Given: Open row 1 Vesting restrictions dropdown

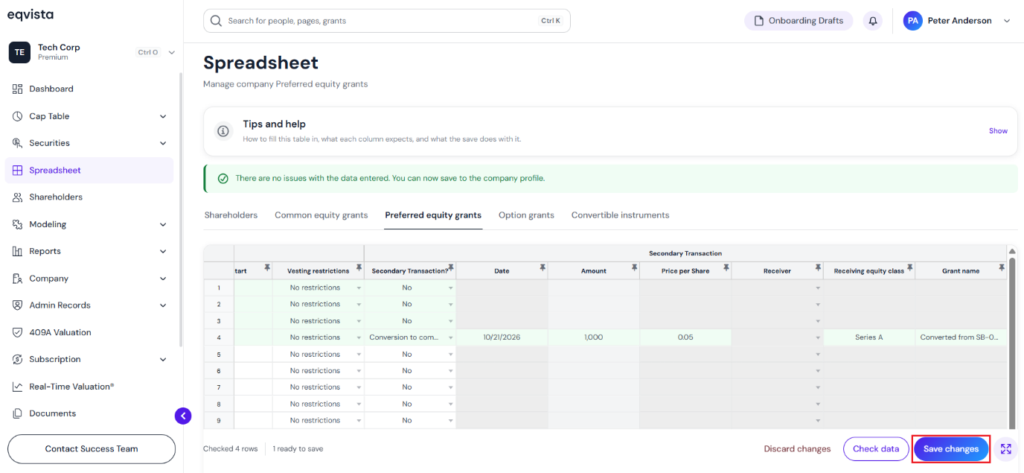Looking at the screenshot, I should [359, 287].
